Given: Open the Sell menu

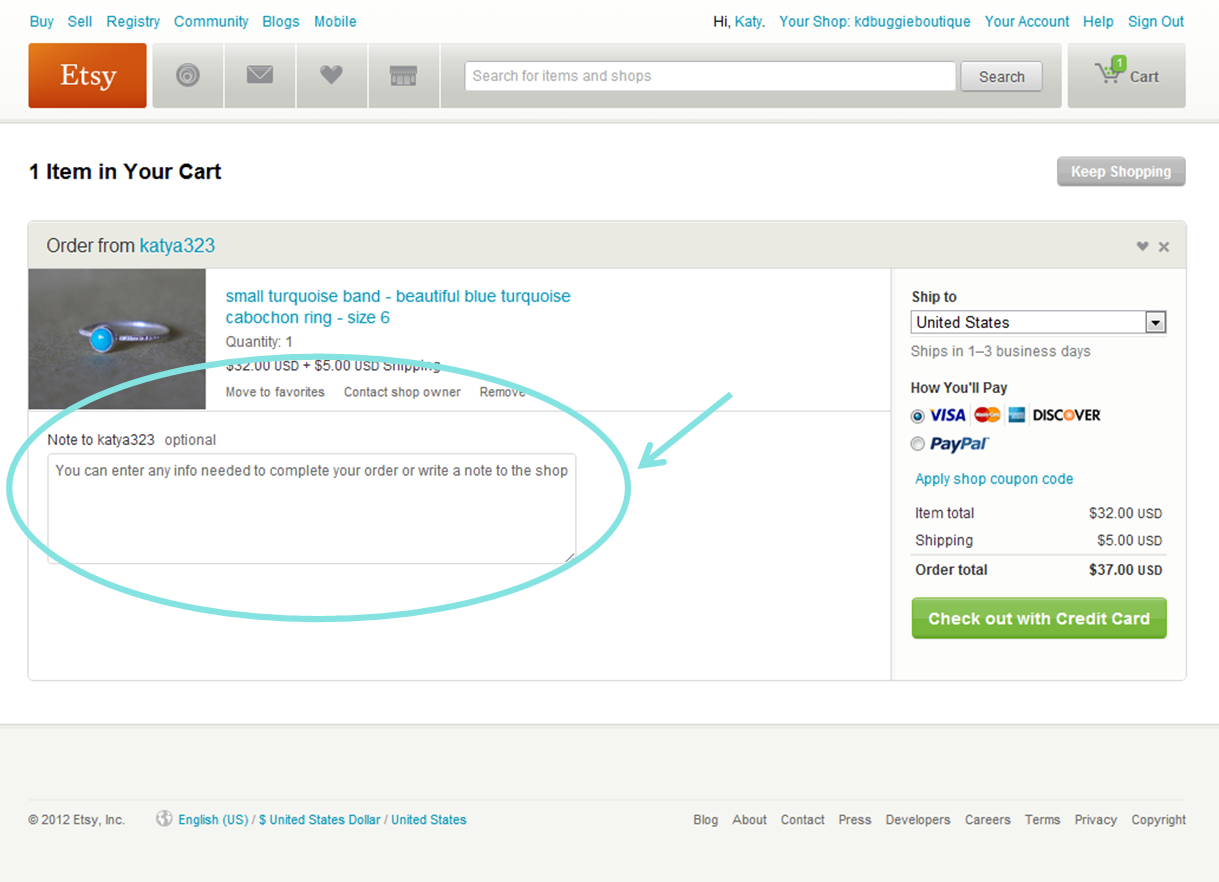Looking at the screenshot, I should 80,21.
